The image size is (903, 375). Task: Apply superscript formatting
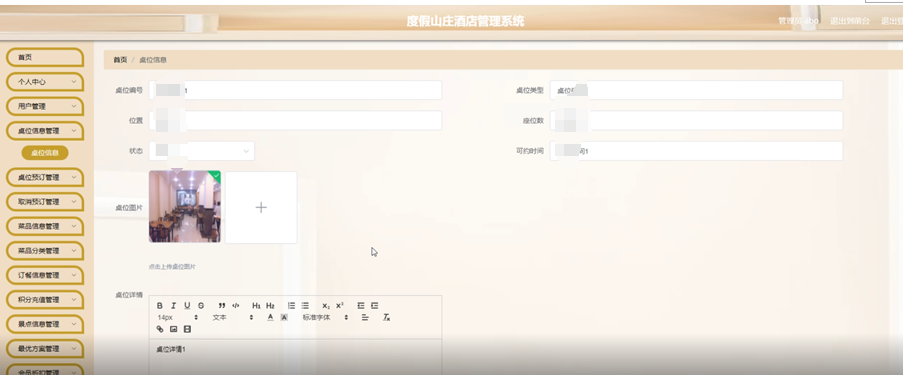[340, 306]
